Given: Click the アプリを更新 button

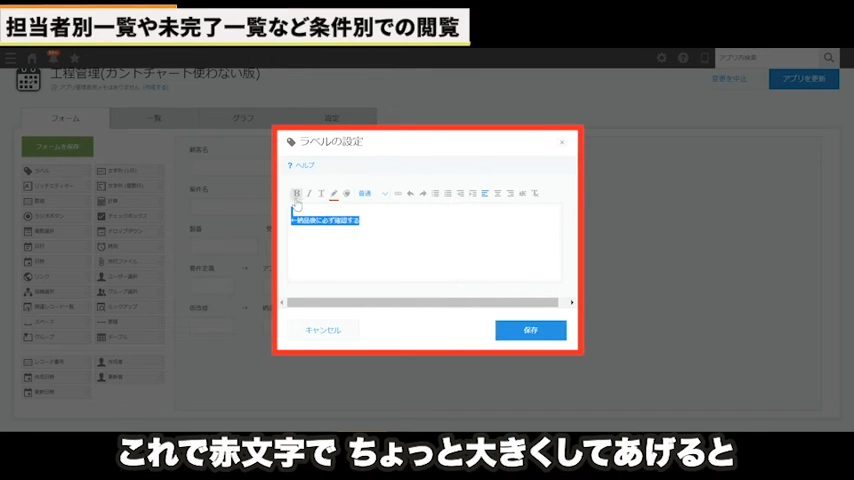Looking at the screenshot, I should (804, 79).
